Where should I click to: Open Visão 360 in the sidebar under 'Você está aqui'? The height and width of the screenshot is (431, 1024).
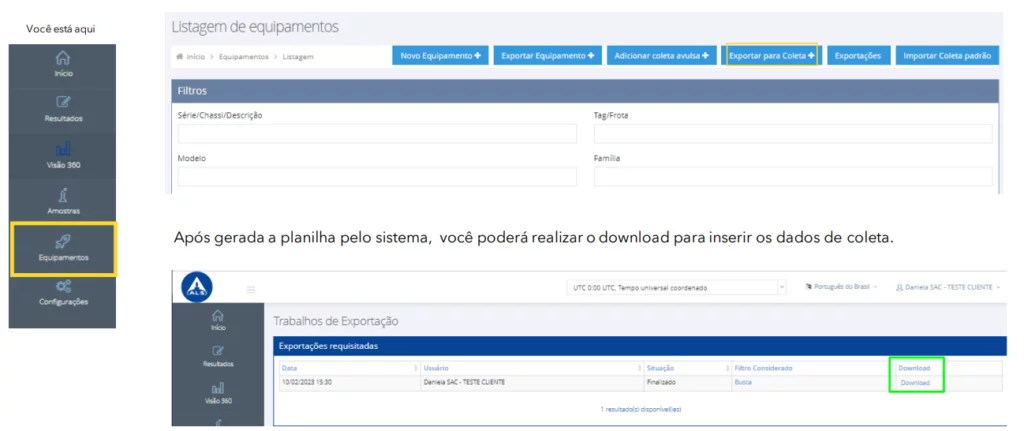[62, 153]
